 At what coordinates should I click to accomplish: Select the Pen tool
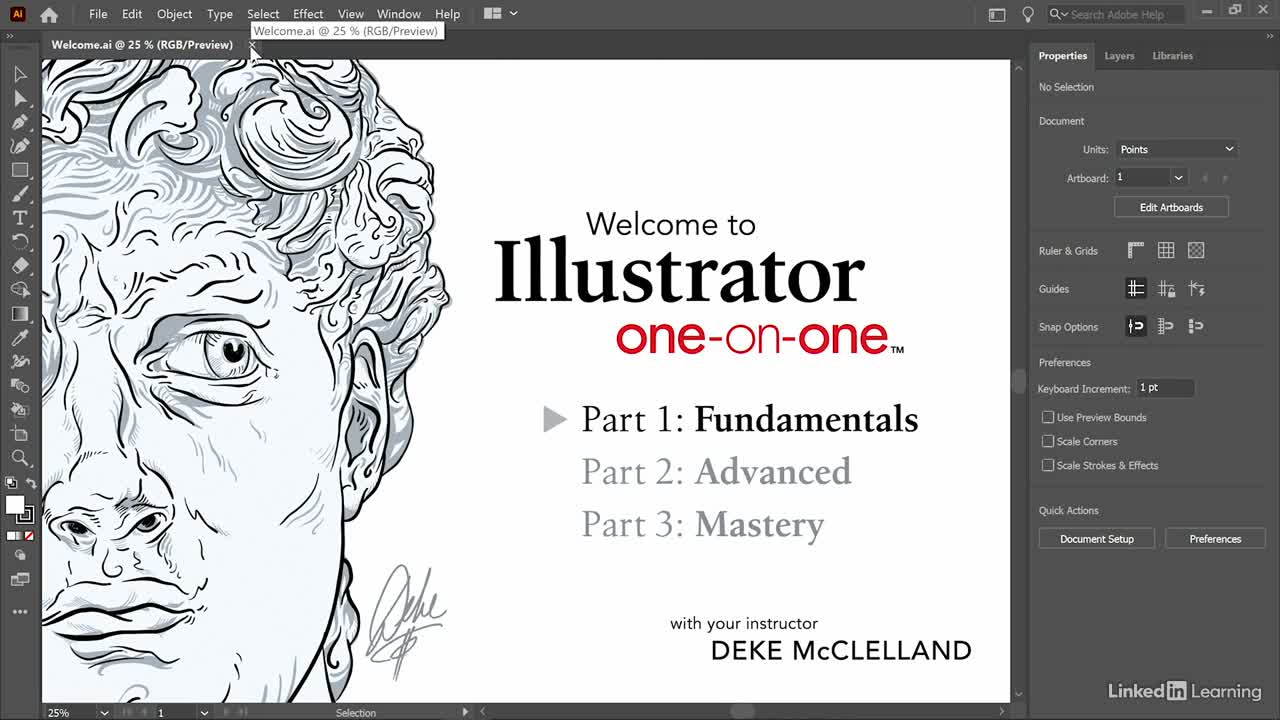coord(20,122)
